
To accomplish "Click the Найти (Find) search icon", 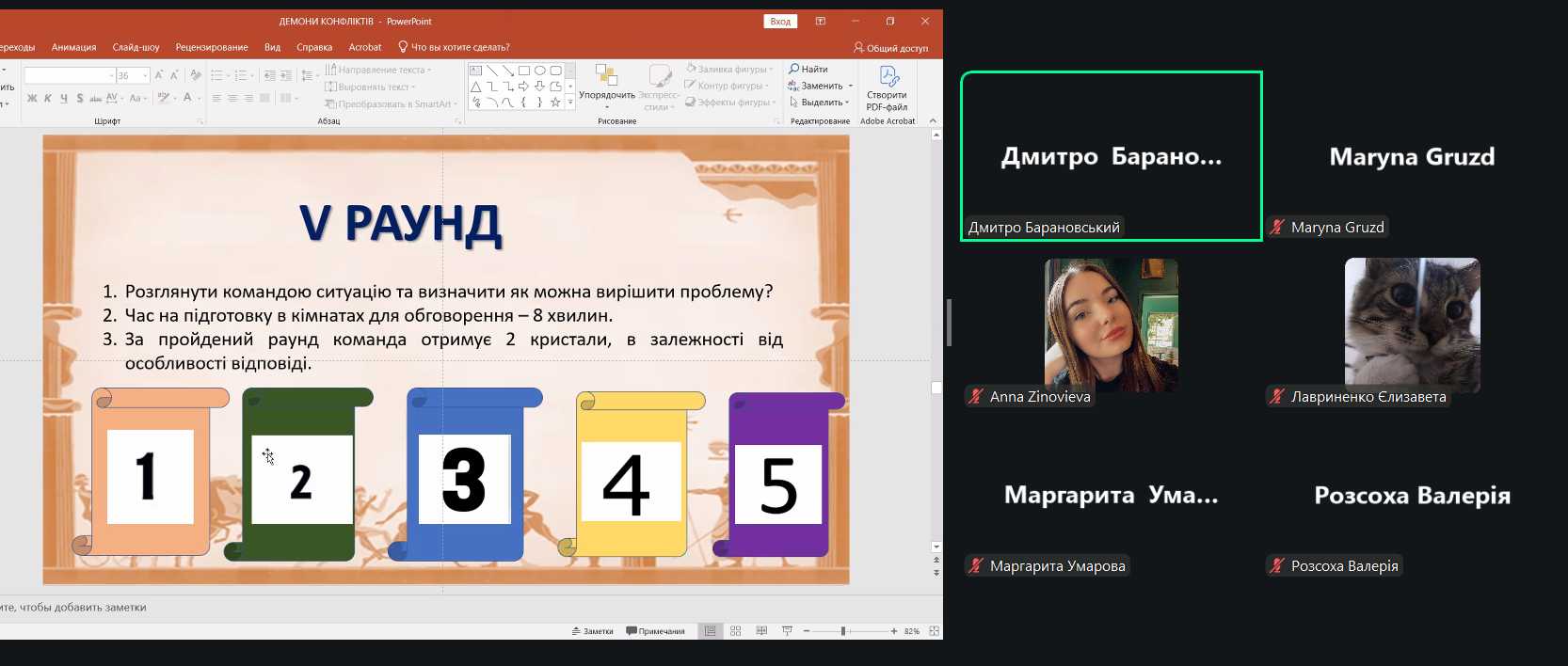I will tap(794, 69).
